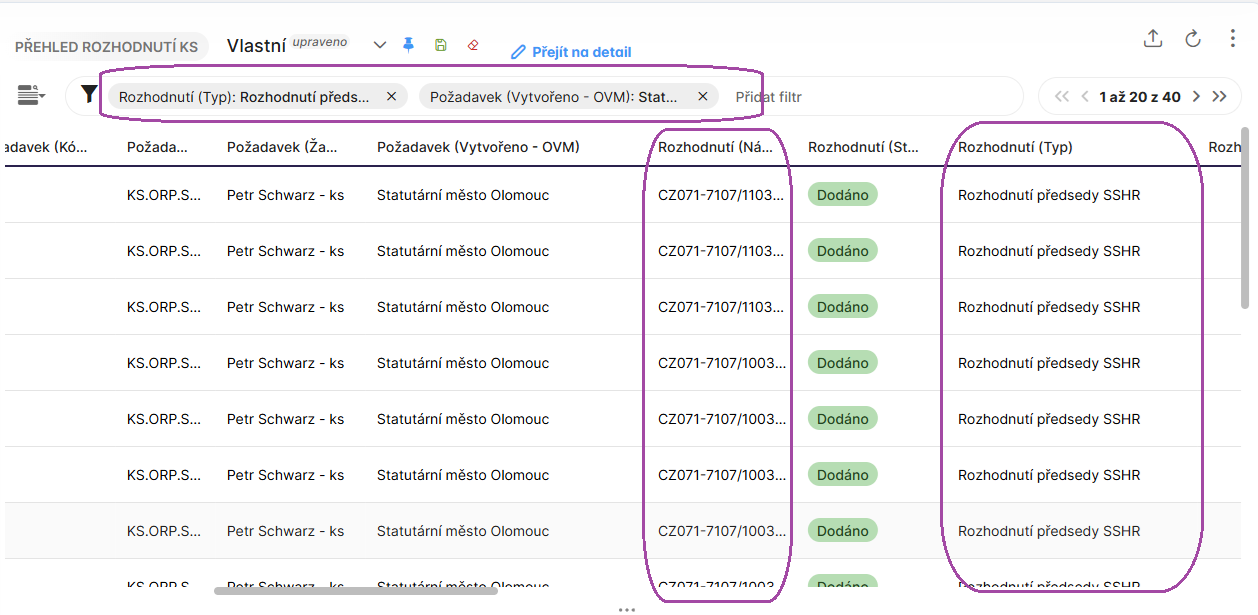Open the three-dot more options menu
The height and width of the screenshot is (615, 1258).
(1233, 39)
